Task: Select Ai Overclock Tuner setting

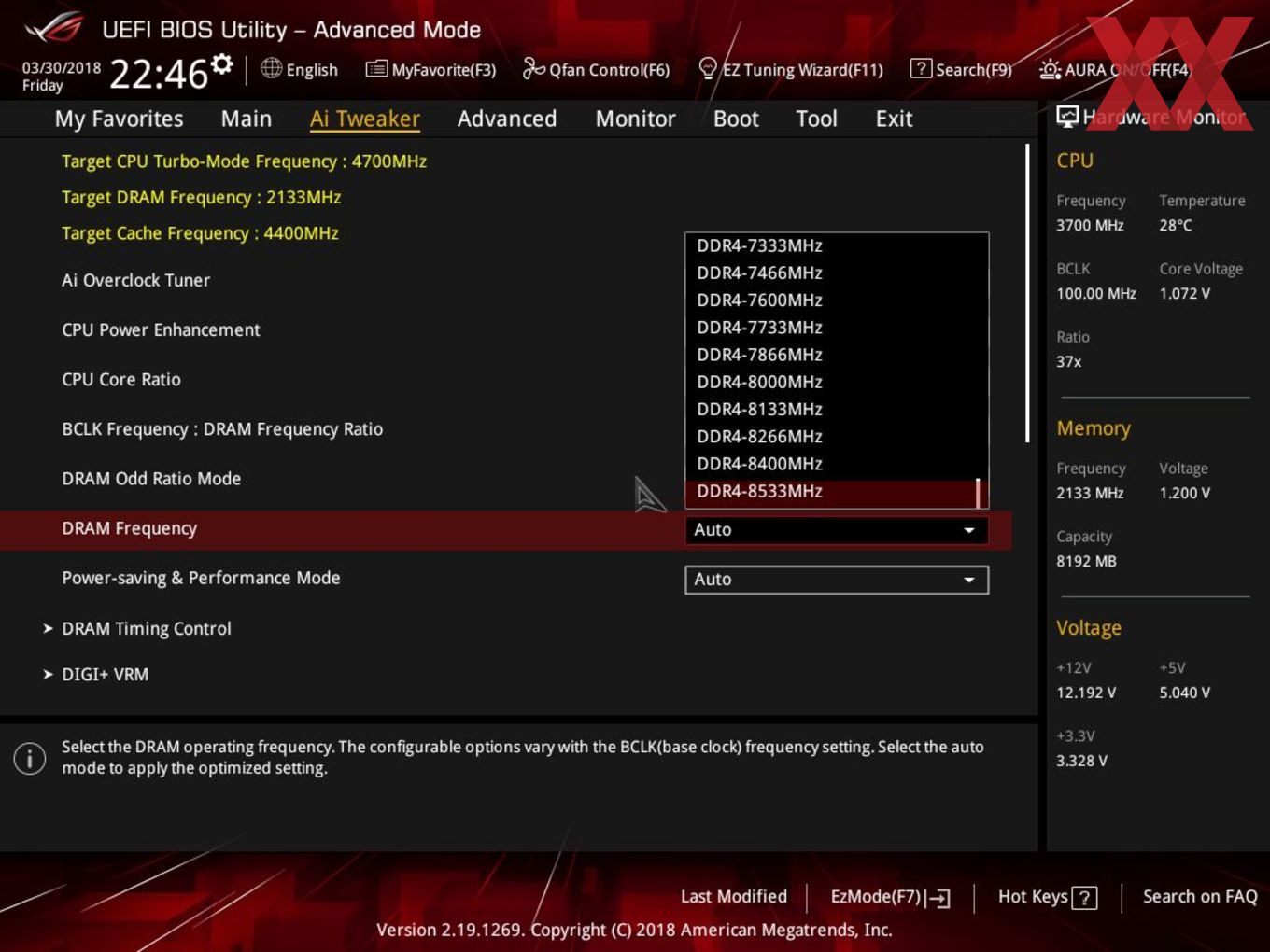Action: [x=136, y=281]
